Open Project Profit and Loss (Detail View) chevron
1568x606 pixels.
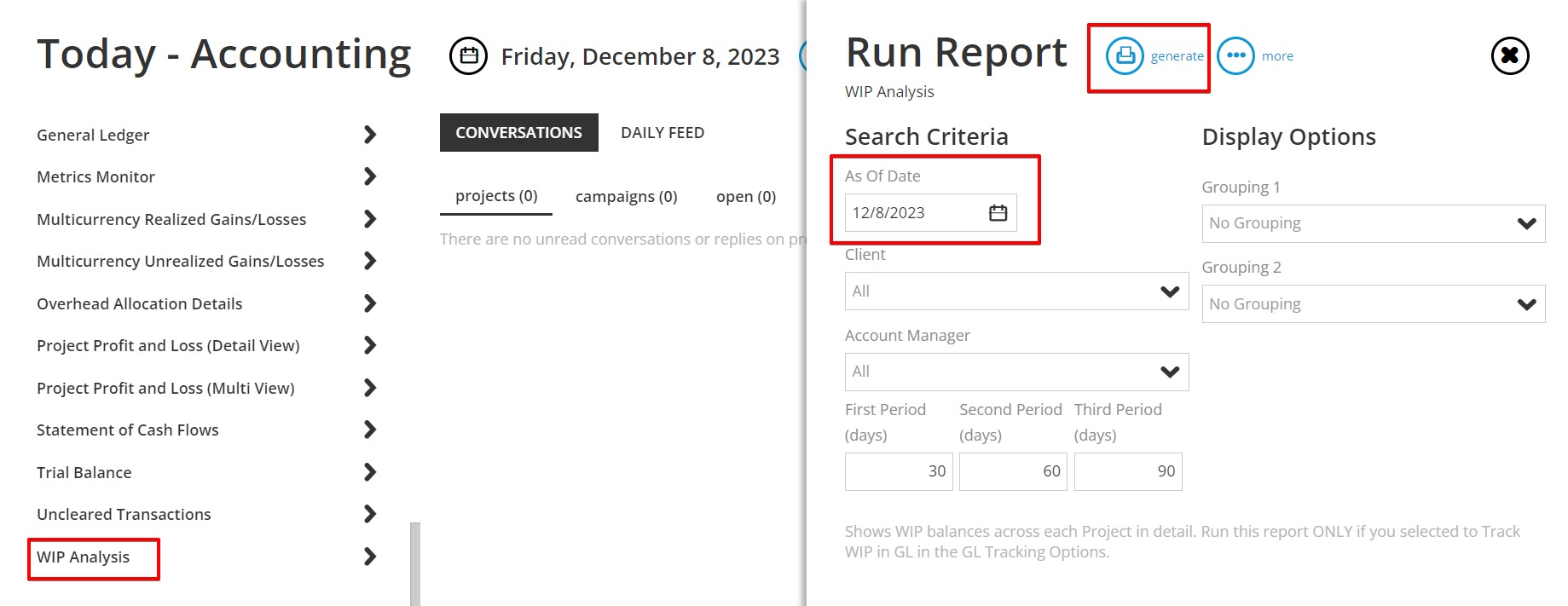coord(370,345)
